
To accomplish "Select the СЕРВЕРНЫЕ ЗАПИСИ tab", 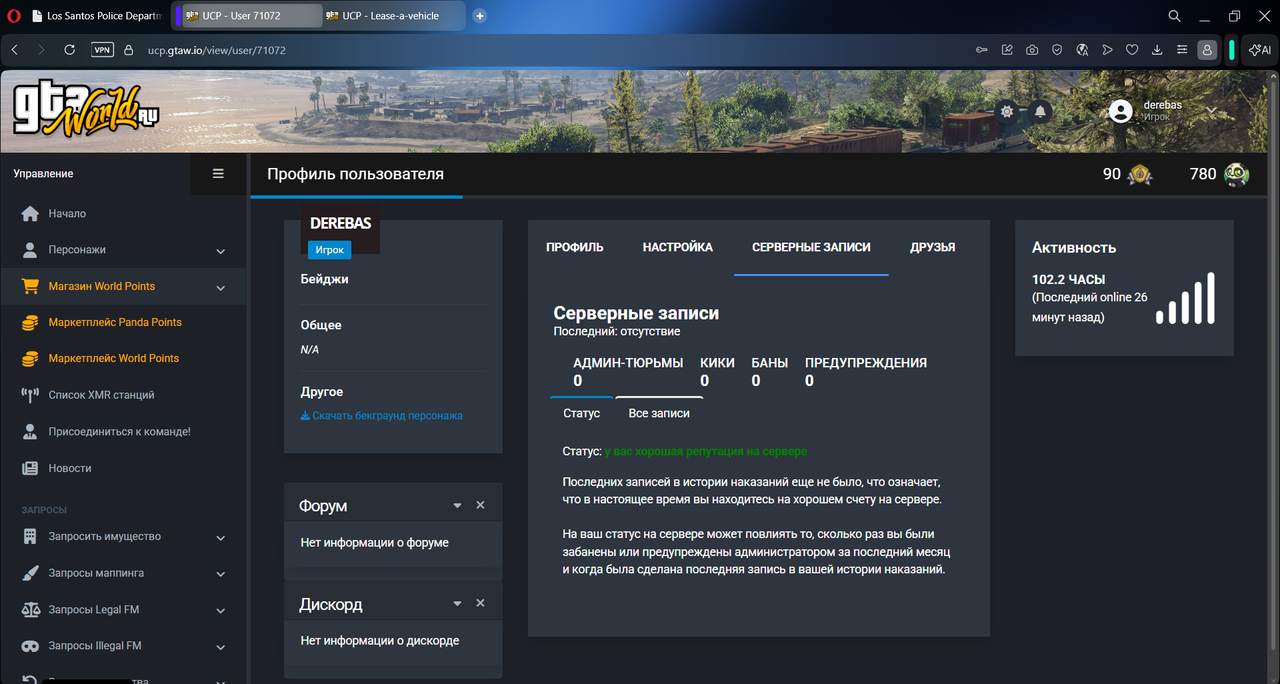I will pyautogui.click(x=811, y=247).
